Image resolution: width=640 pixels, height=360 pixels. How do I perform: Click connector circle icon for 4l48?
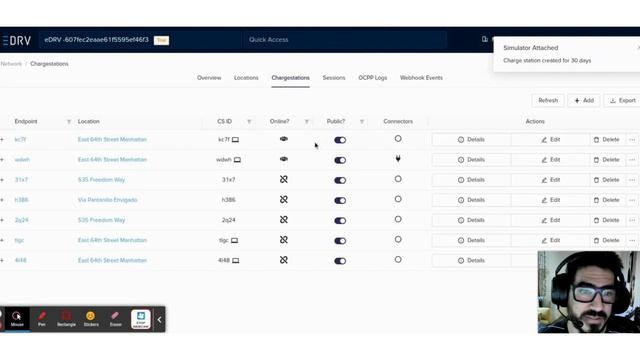(x=398, y=260)
